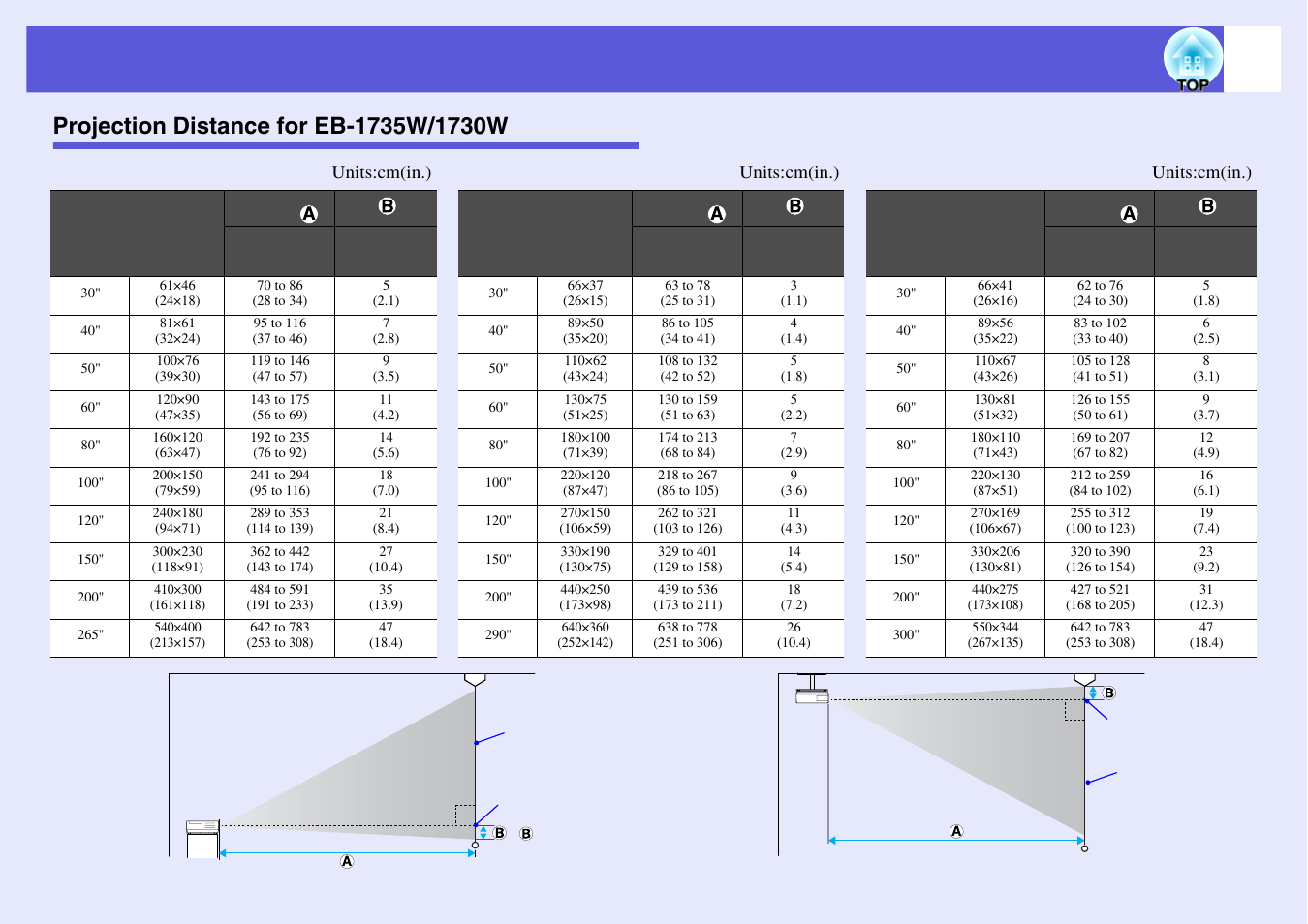Click the 66×37 (26×15) cell
Image resolution: width=1308 pixels, height=924 pixels.
[x=585, y=293]
